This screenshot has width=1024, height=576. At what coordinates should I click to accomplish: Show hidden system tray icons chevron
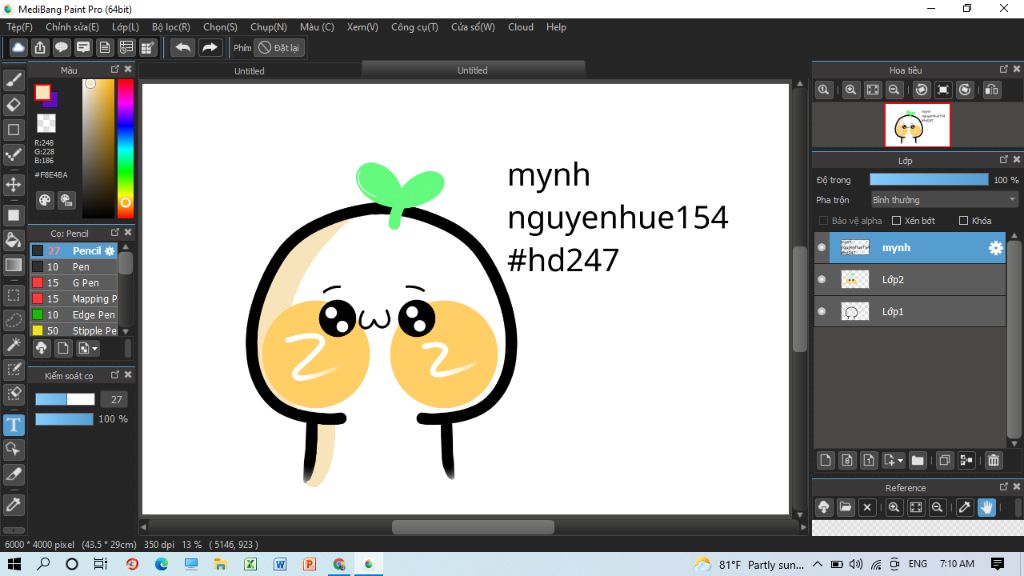click(x=818, y=564)
